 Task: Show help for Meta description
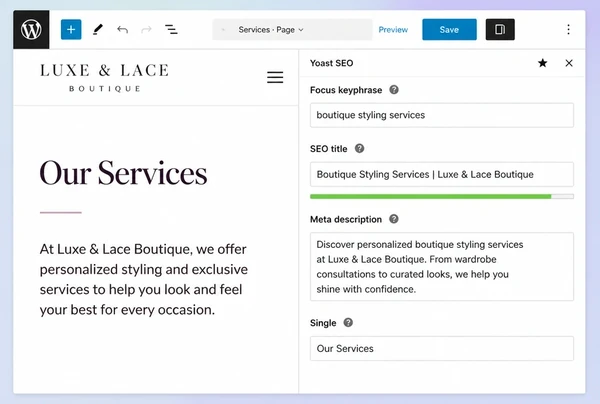(x=394, y=219)
